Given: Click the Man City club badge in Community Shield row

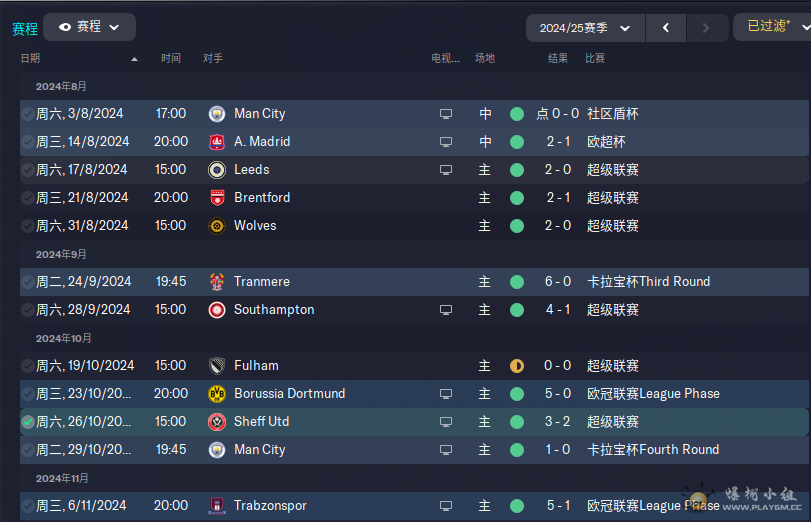Looking at the screenshot, I should (x=217, y=114).
